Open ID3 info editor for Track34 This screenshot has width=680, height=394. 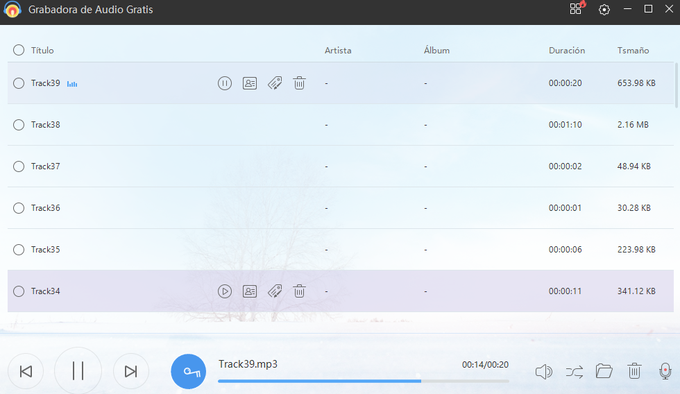(249, 291)
